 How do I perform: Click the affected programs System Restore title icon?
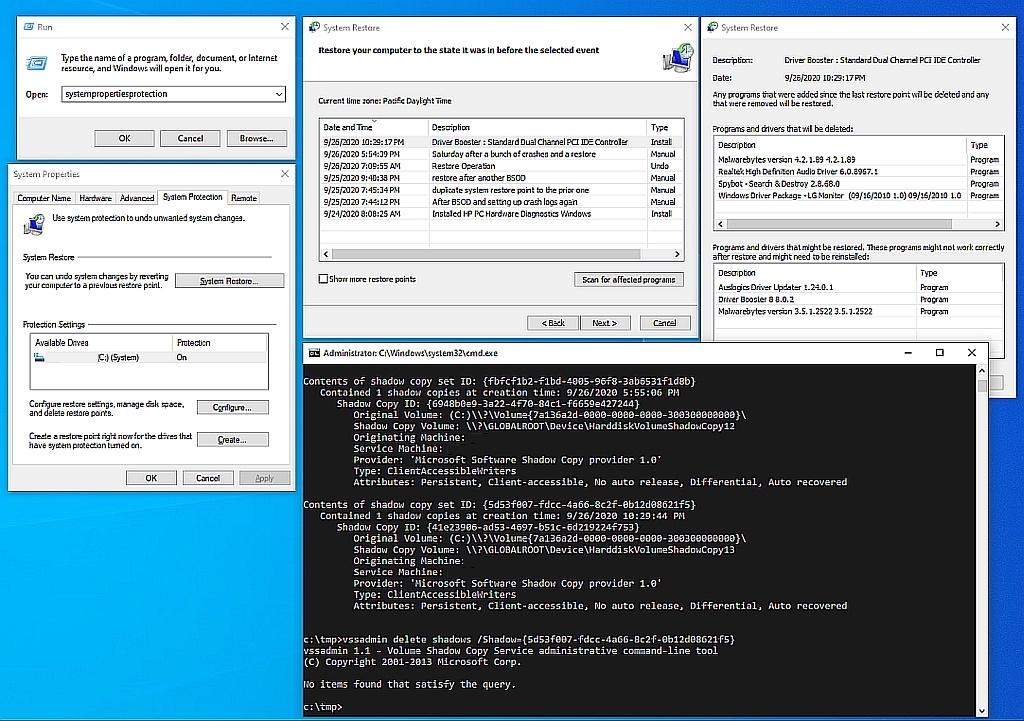click(712, 27)
